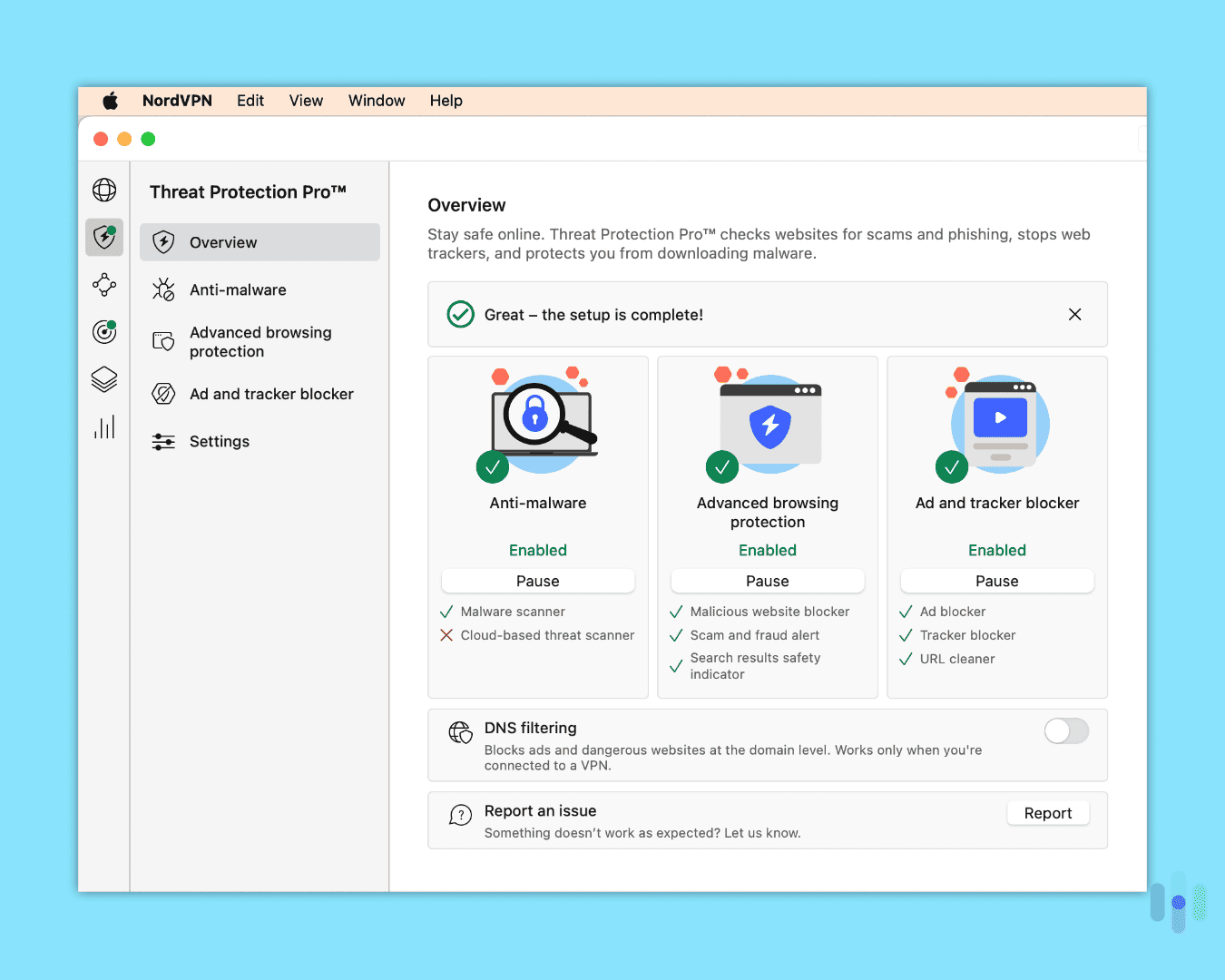Pause Advanced browsing protection

(767, 581)
